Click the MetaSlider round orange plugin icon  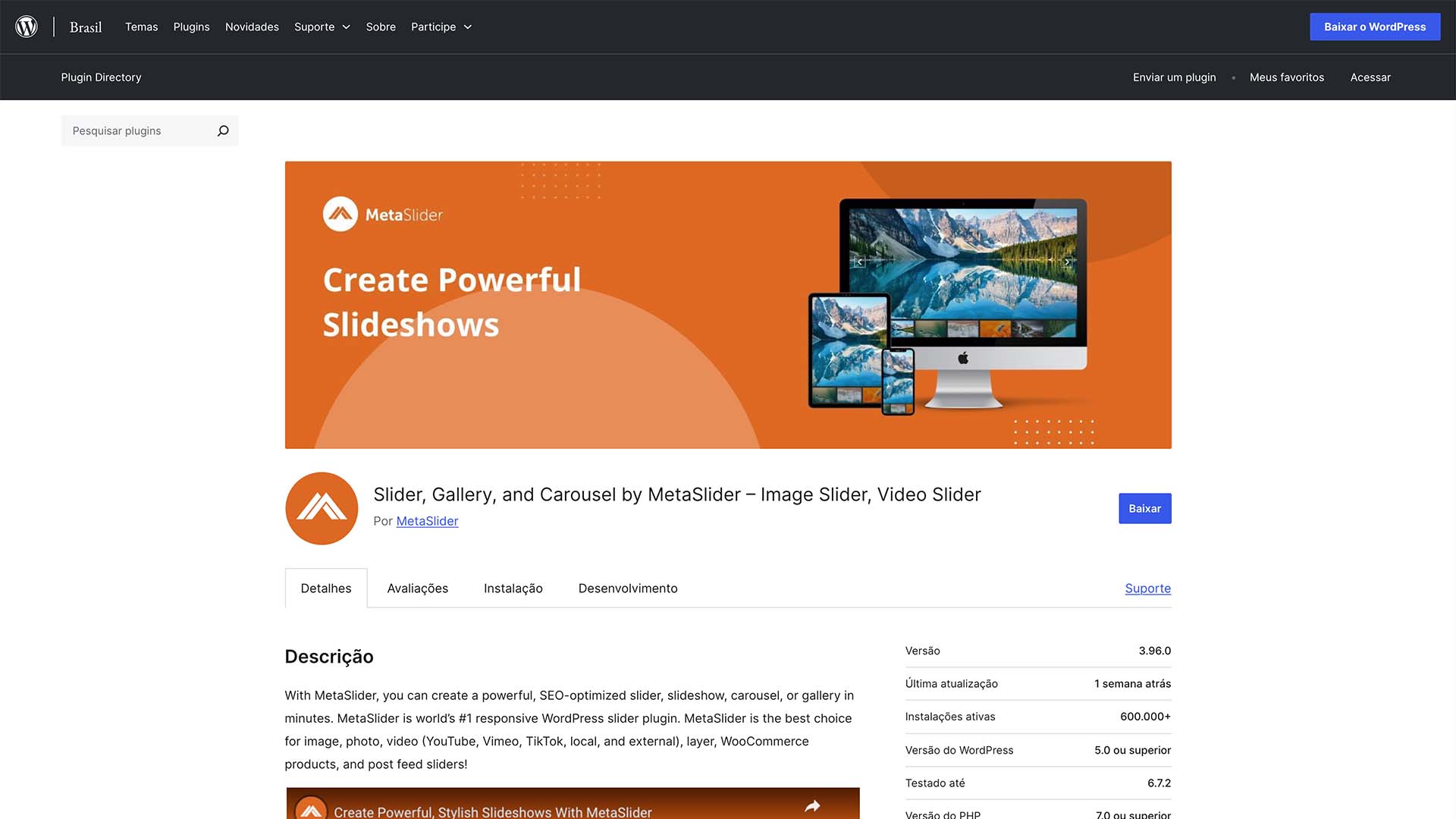pos(322,508)
